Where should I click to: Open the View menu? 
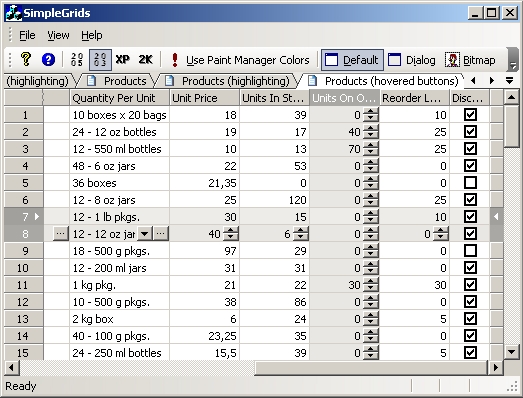pos(58,35)
